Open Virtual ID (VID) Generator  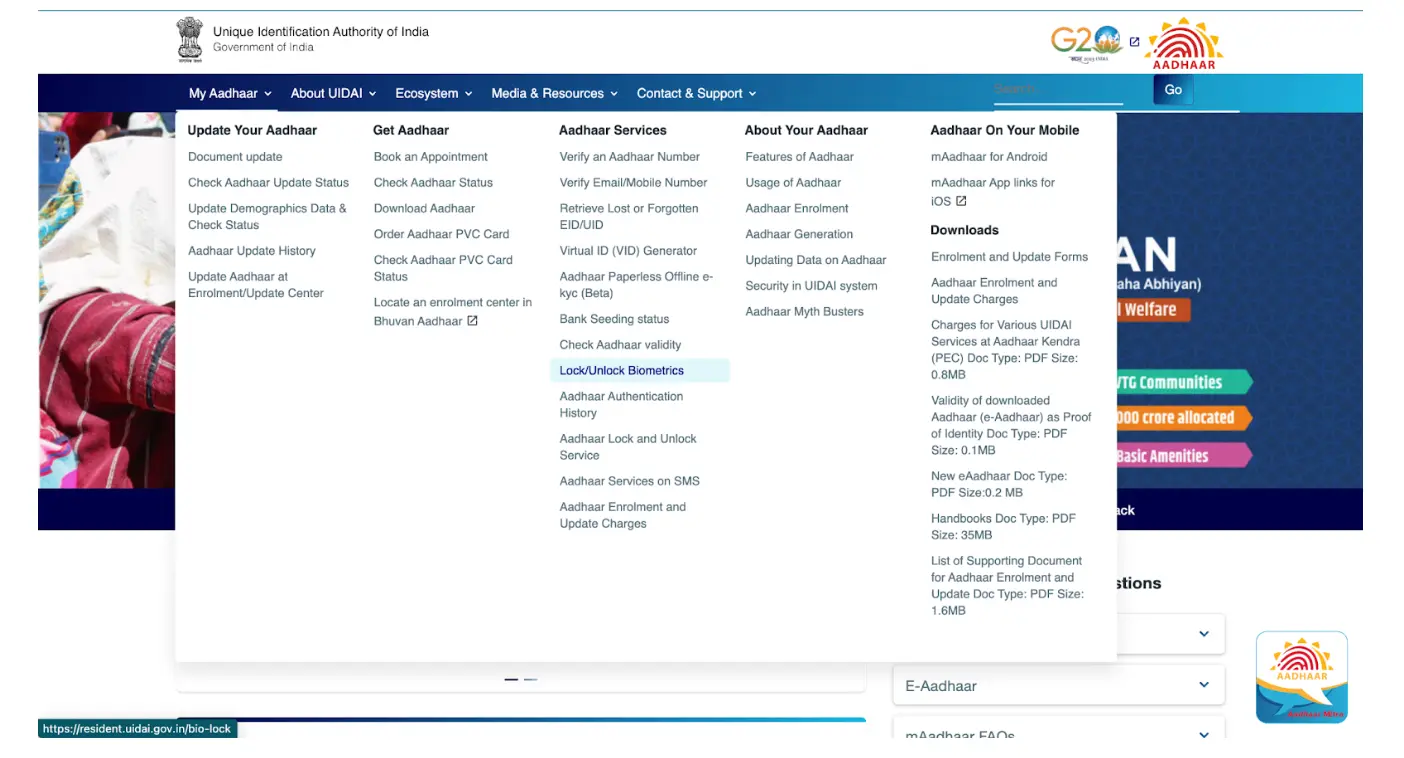coord(628,251)
